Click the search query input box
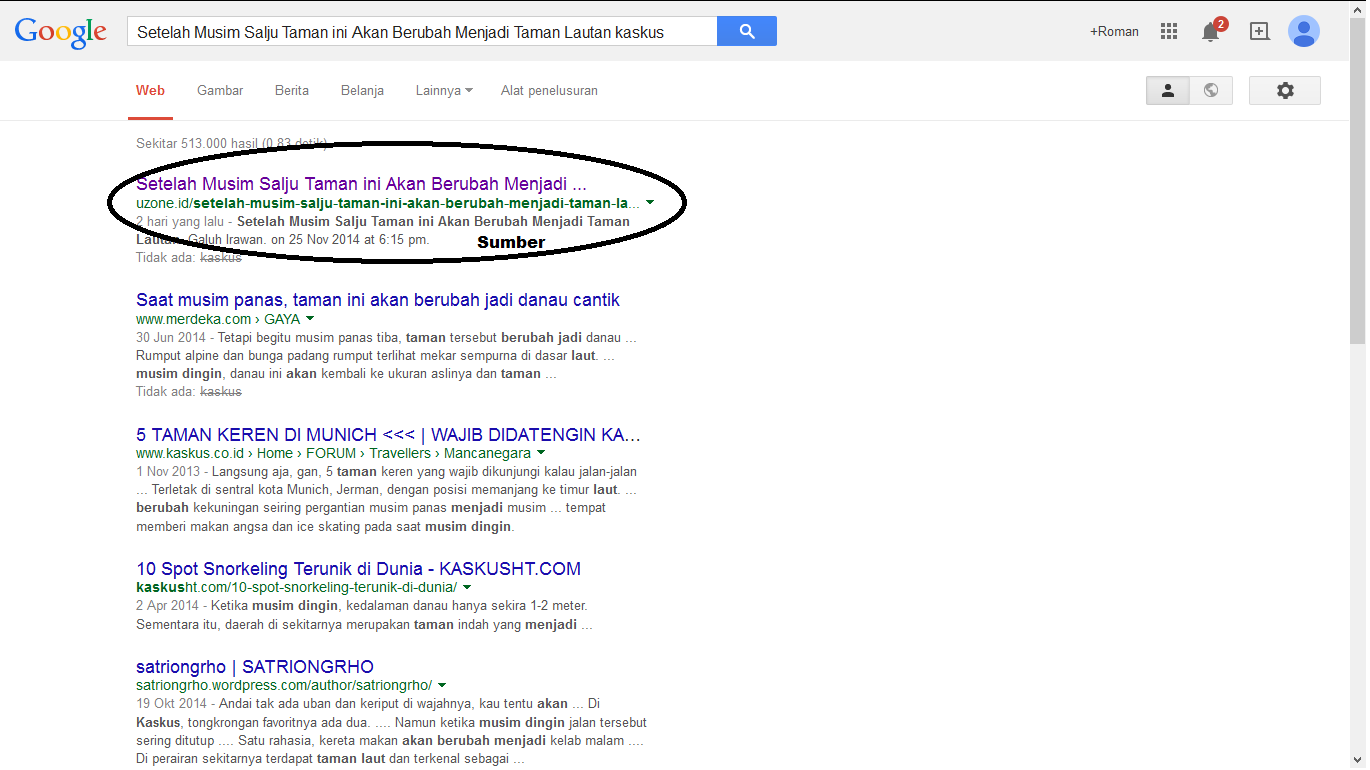This screenshot has height=770, width=1370. (x=422, y=31)
